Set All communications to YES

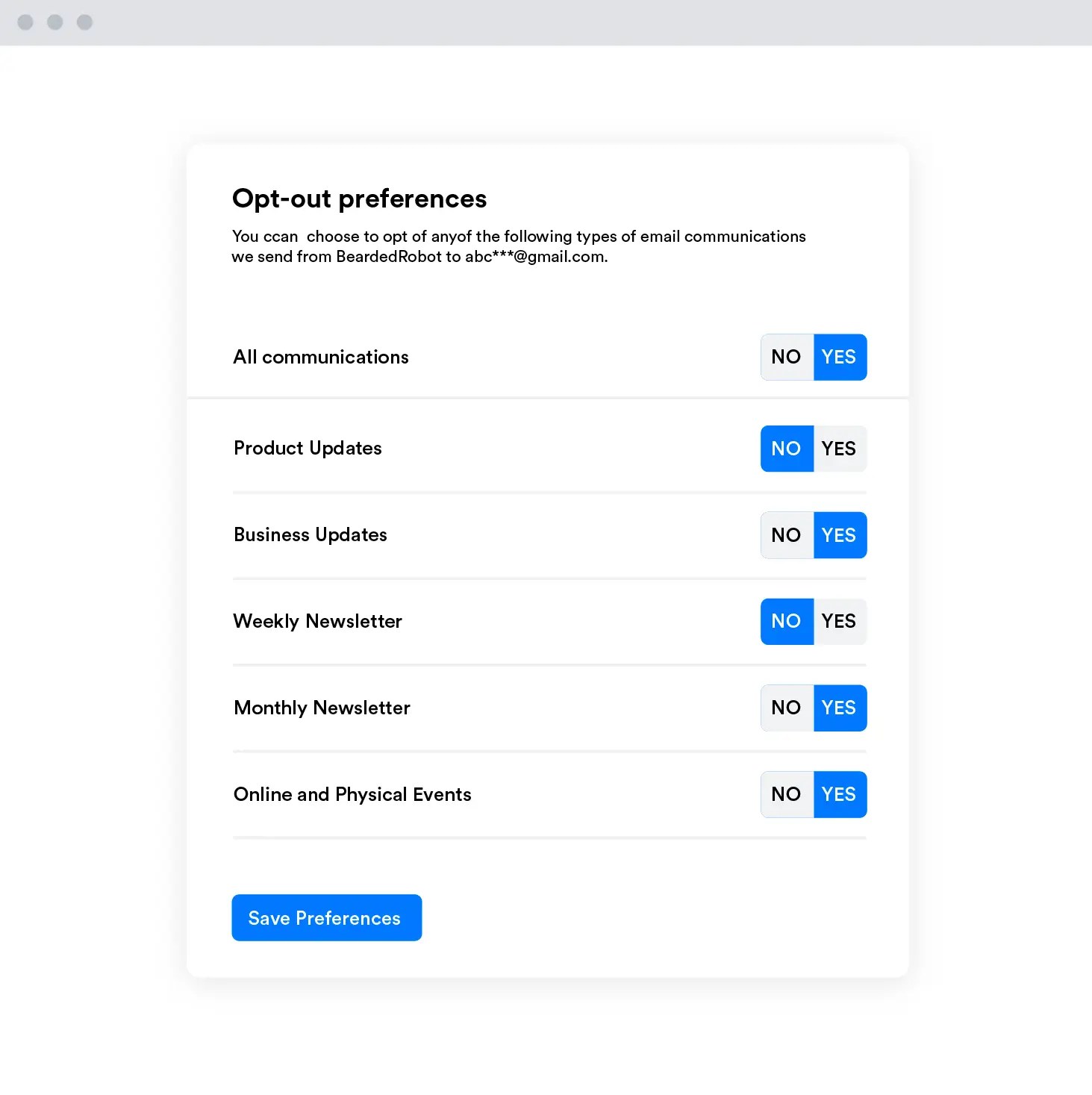pos(840,357)
